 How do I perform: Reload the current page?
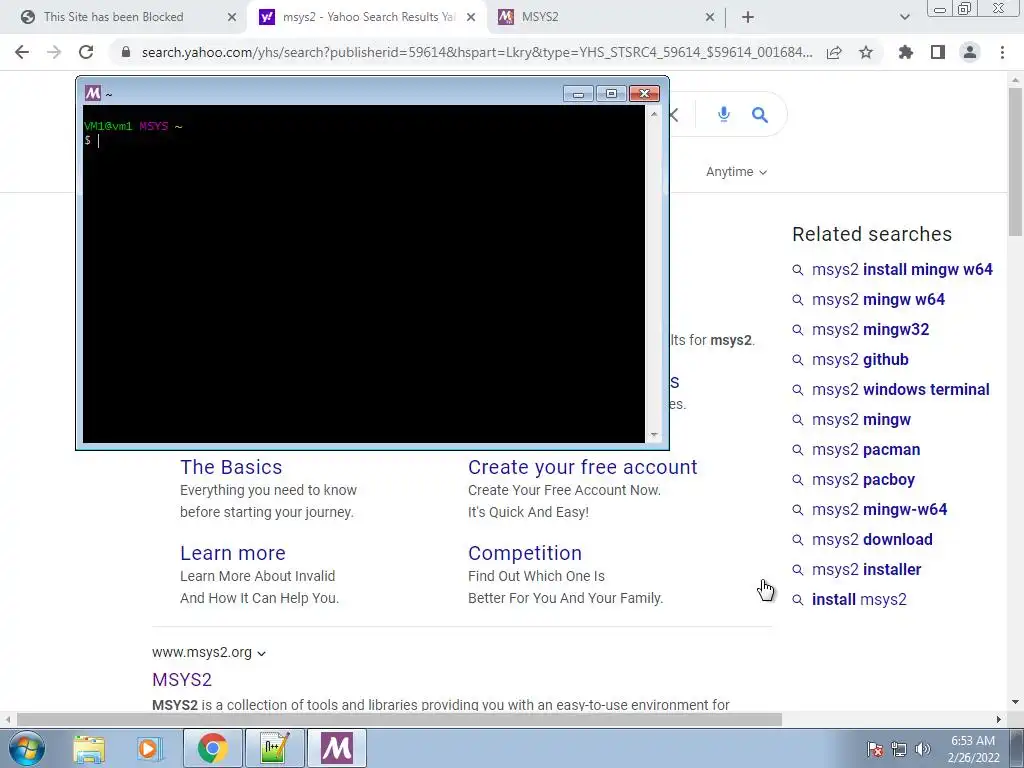(86, 52)
